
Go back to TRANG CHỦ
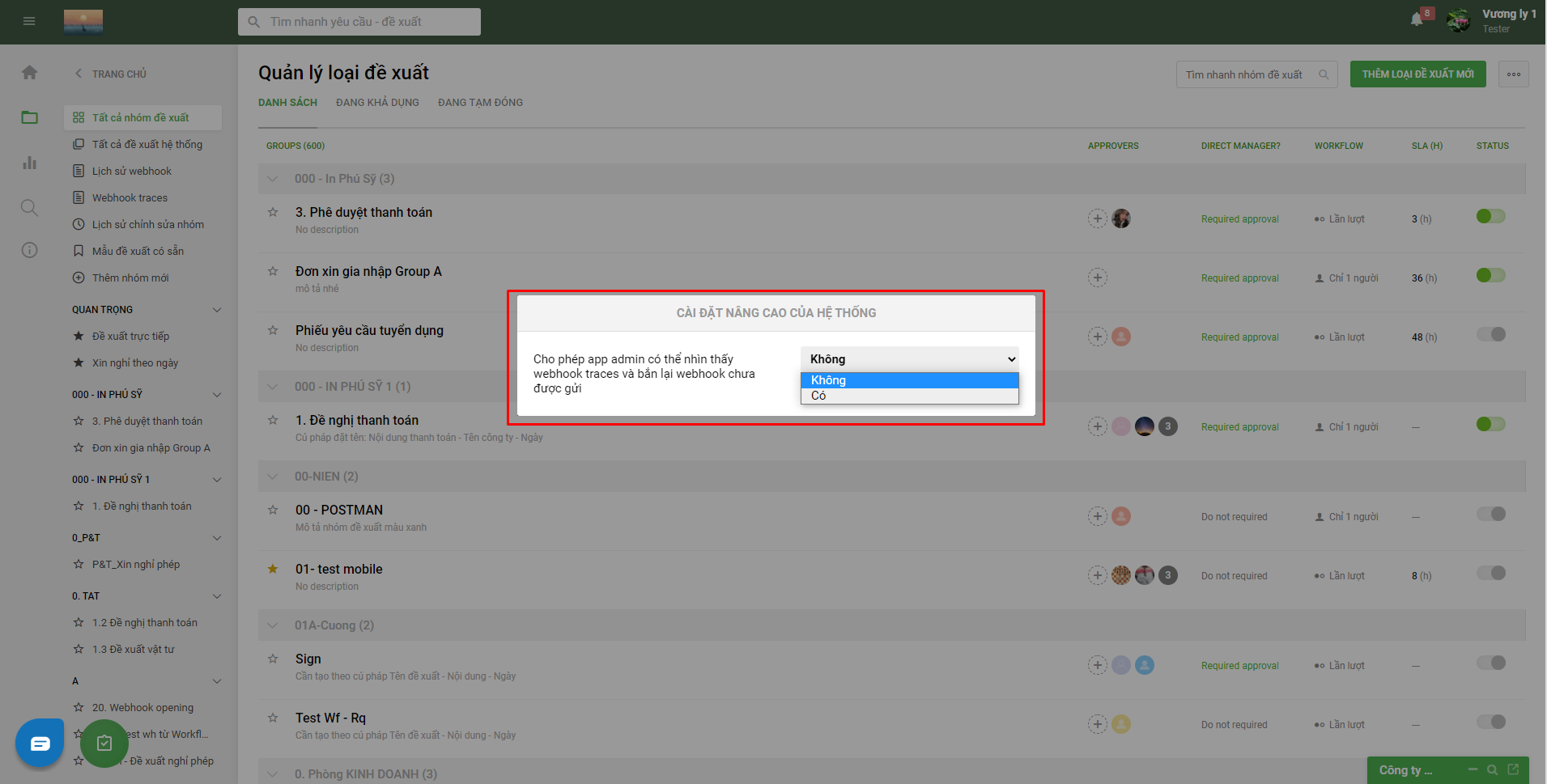(110, 74)
